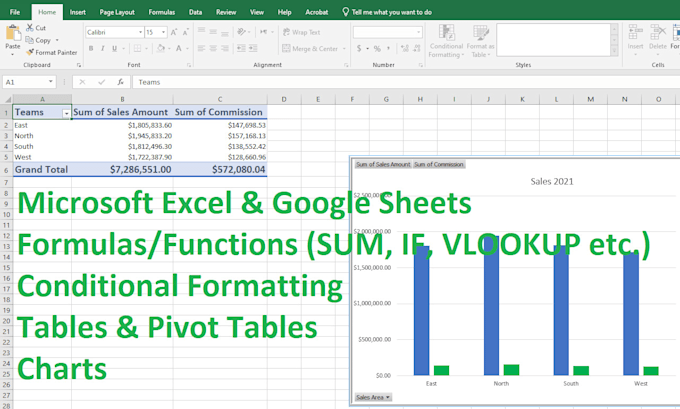Apply Percent Style format
680x409 pixels.
[x=377, y=48]
